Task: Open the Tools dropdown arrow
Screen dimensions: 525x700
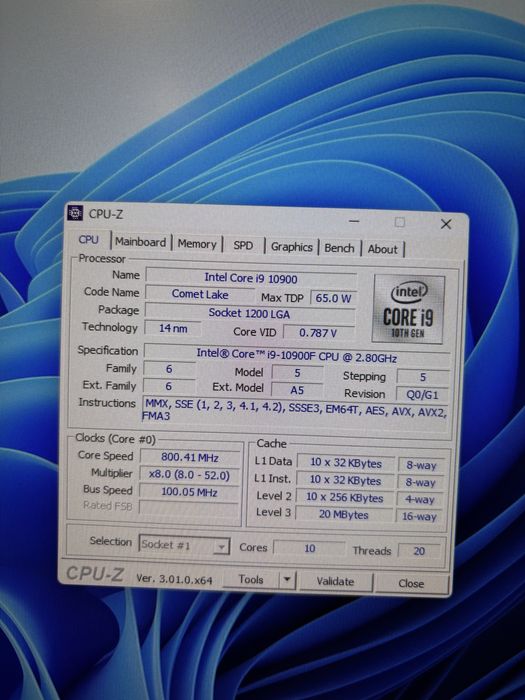Action: [x=287, y=579]
